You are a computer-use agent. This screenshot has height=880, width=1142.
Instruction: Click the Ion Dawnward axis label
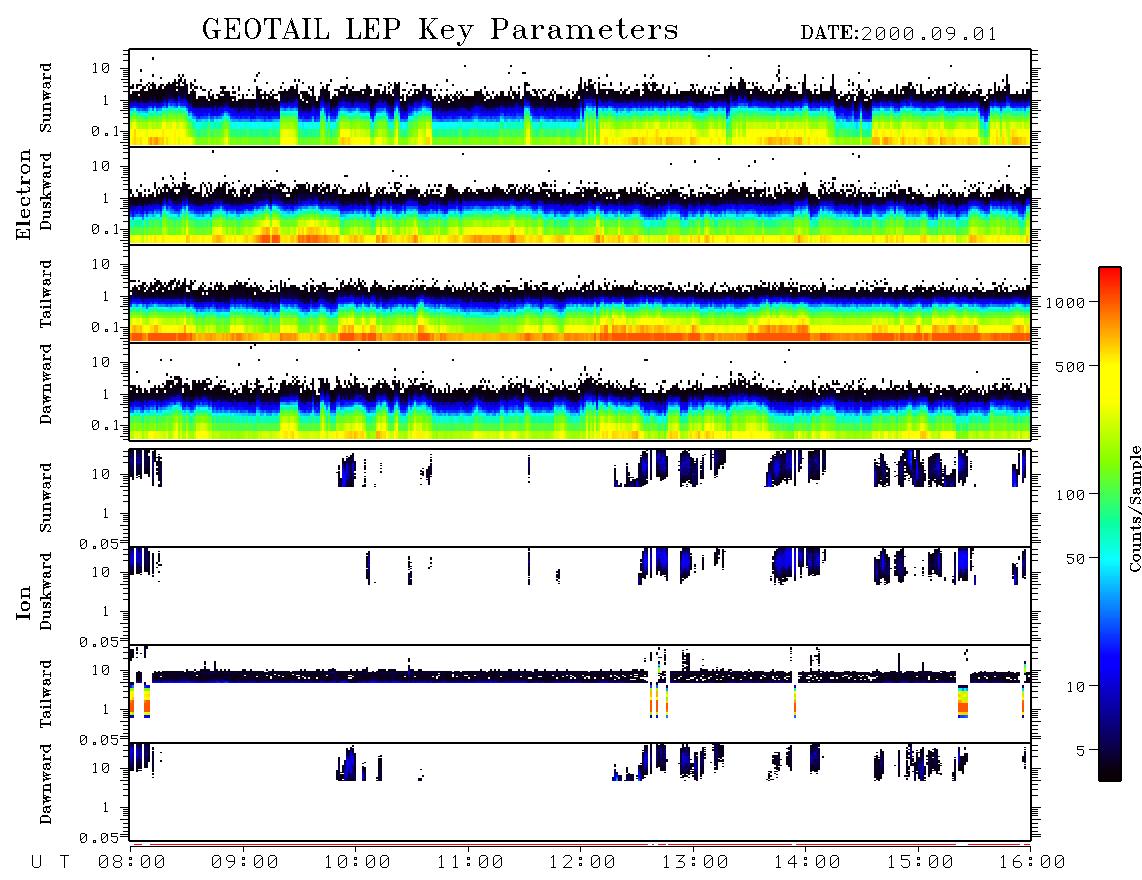[46, 784]
